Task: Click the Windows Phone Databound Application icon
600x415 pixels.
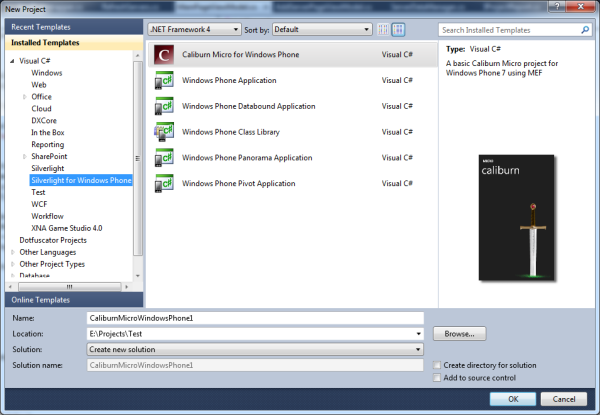Action: click(164, 106)
